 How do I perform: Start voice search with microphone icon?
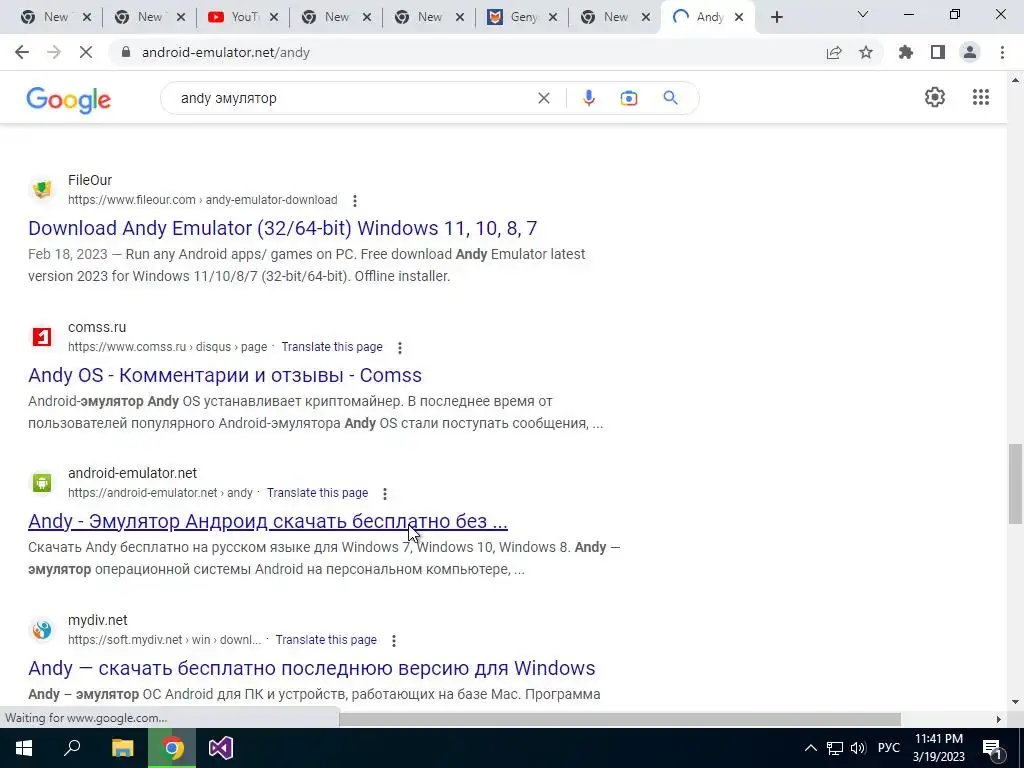point(588,98)
